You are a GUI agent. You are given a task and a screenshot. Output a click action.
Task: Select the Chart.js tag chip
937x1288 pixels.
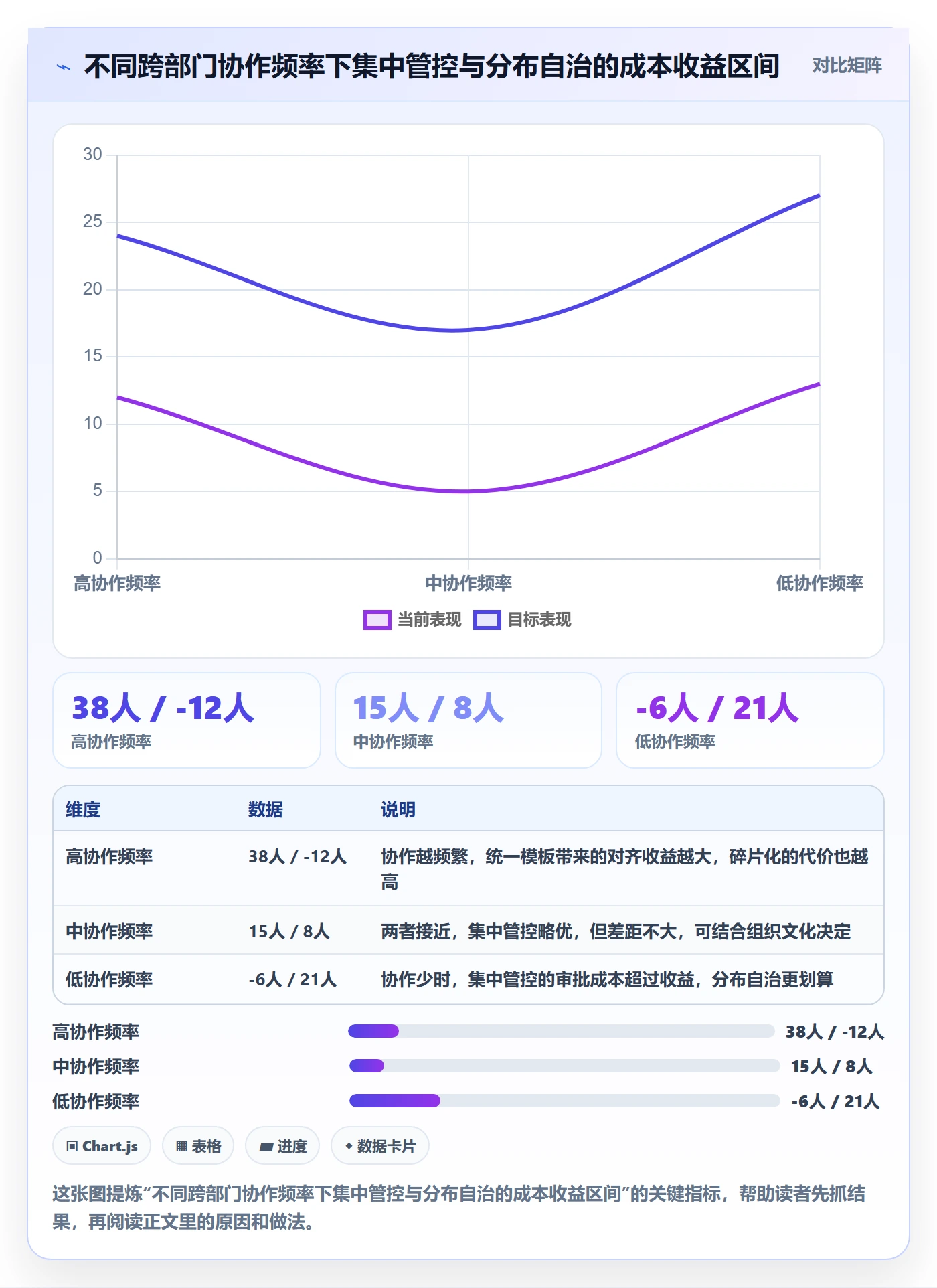102,1146
